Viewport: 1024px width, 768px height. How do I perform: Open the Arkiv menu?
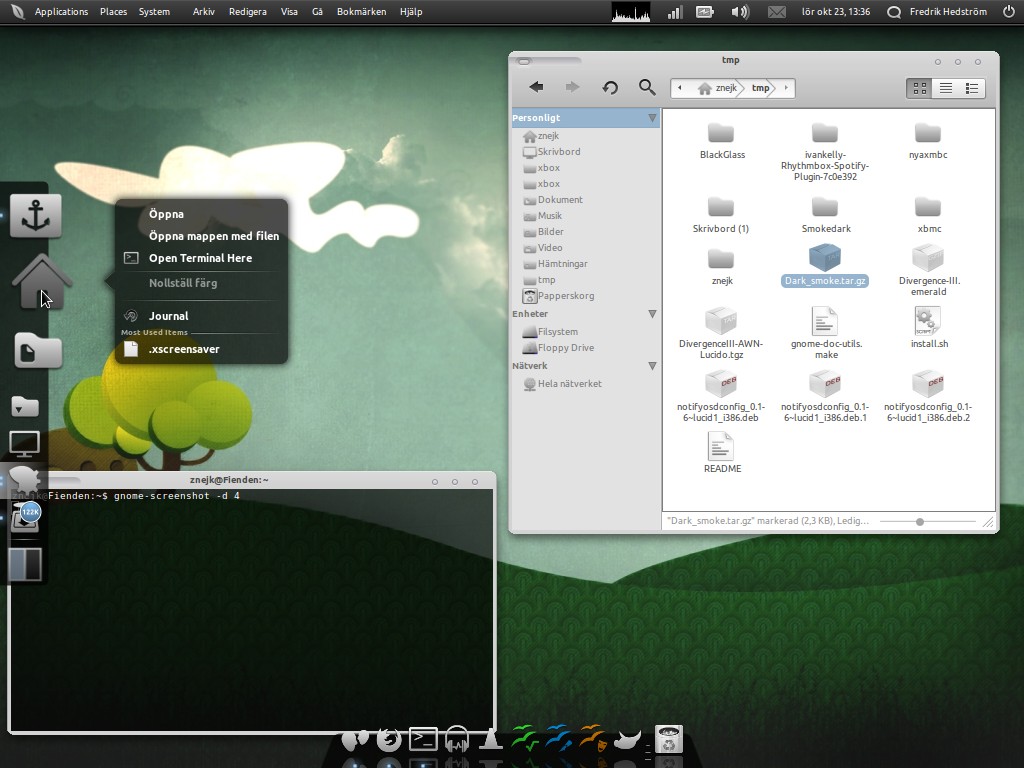click(204, 12)
